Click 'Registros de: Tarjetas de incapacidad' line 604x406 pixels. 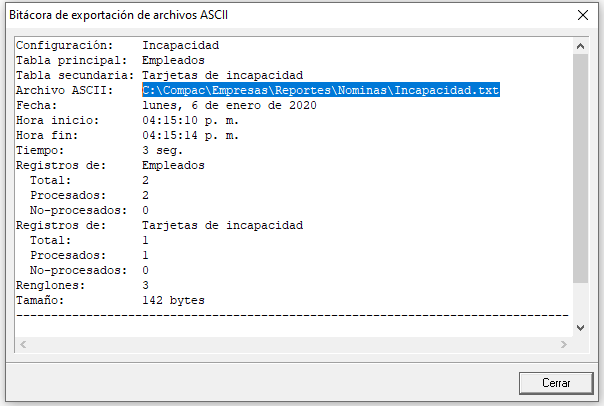159,225
